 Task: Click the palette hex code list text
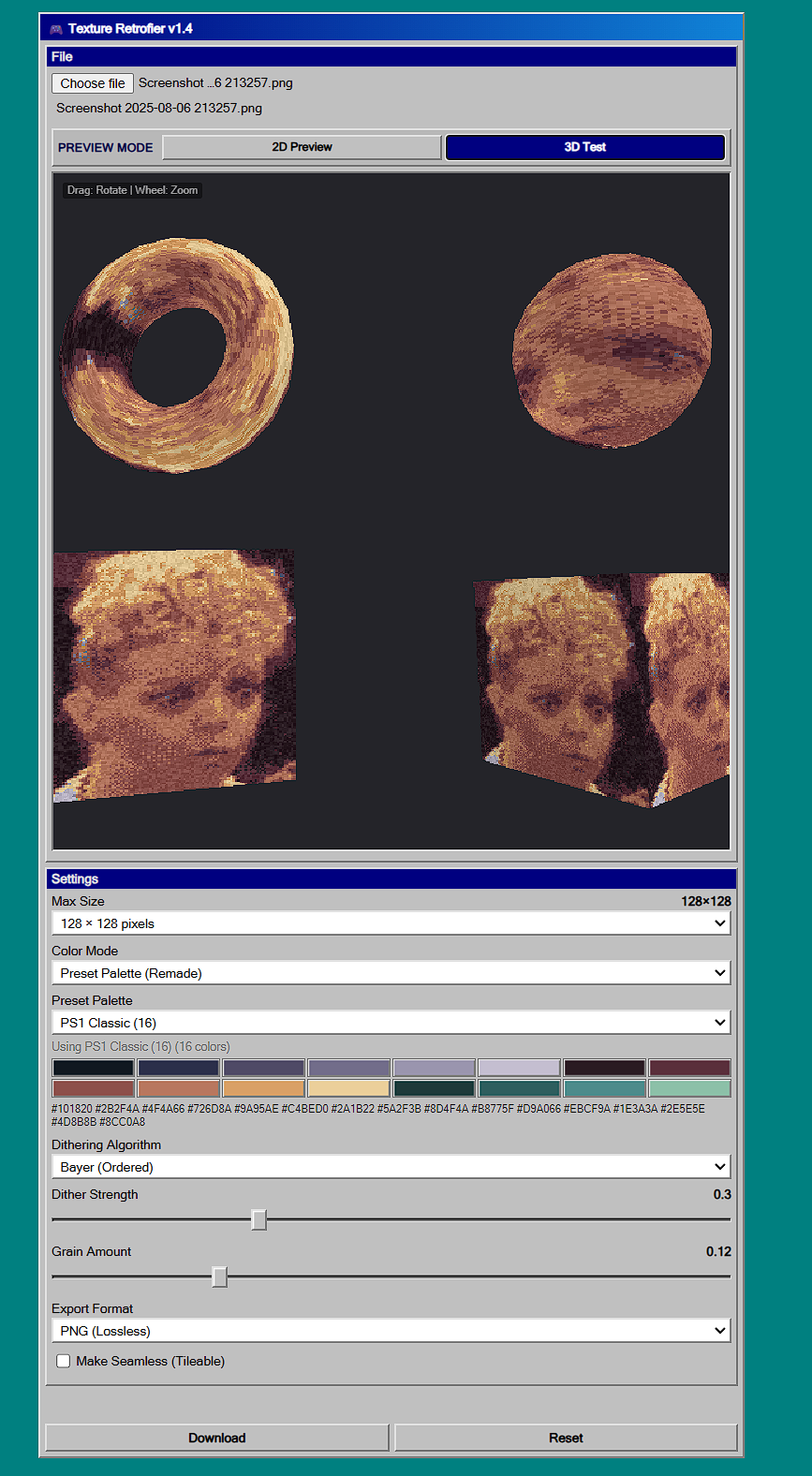378,1114
